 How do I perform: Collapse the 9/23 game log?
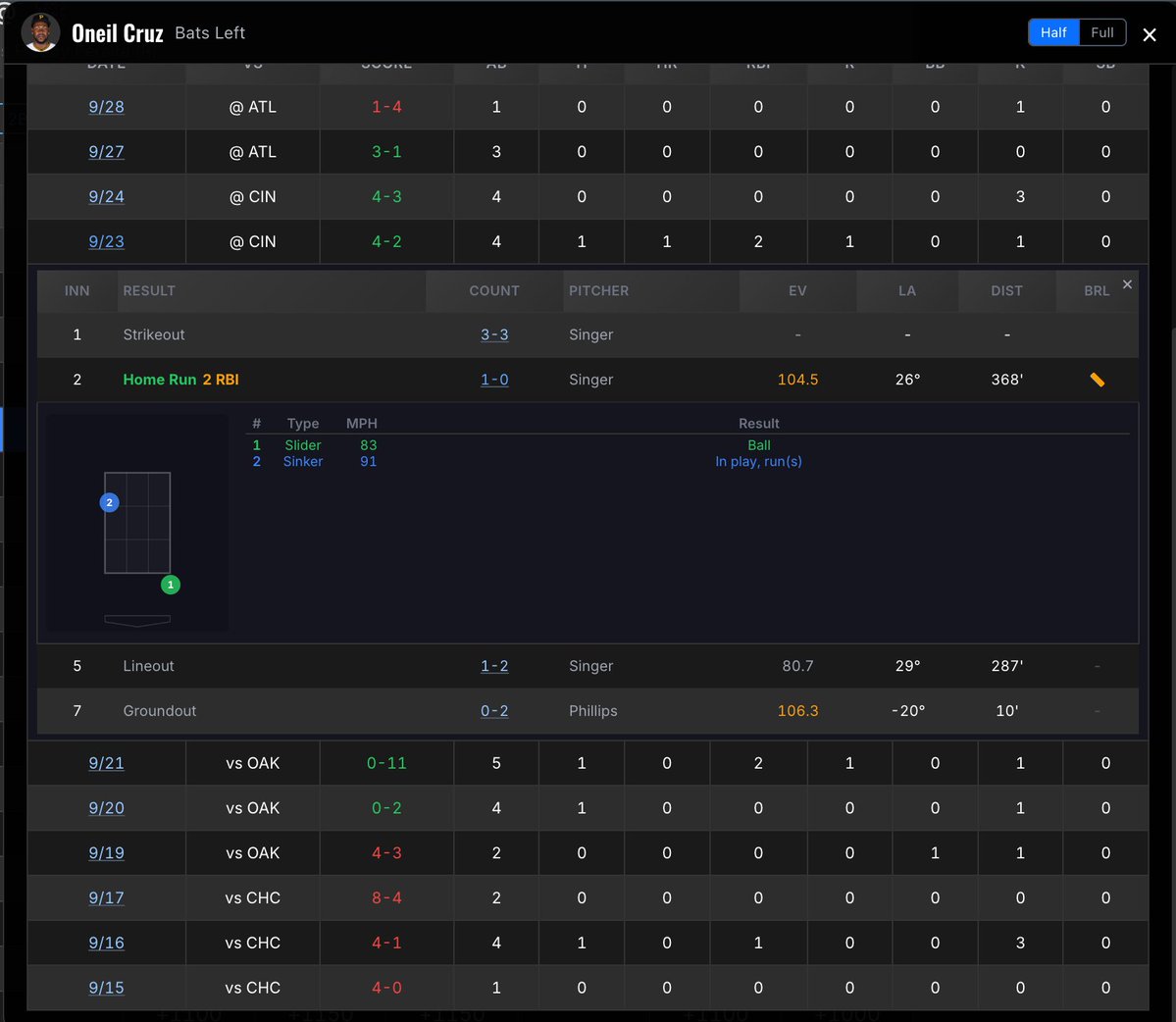pos(107,241)
